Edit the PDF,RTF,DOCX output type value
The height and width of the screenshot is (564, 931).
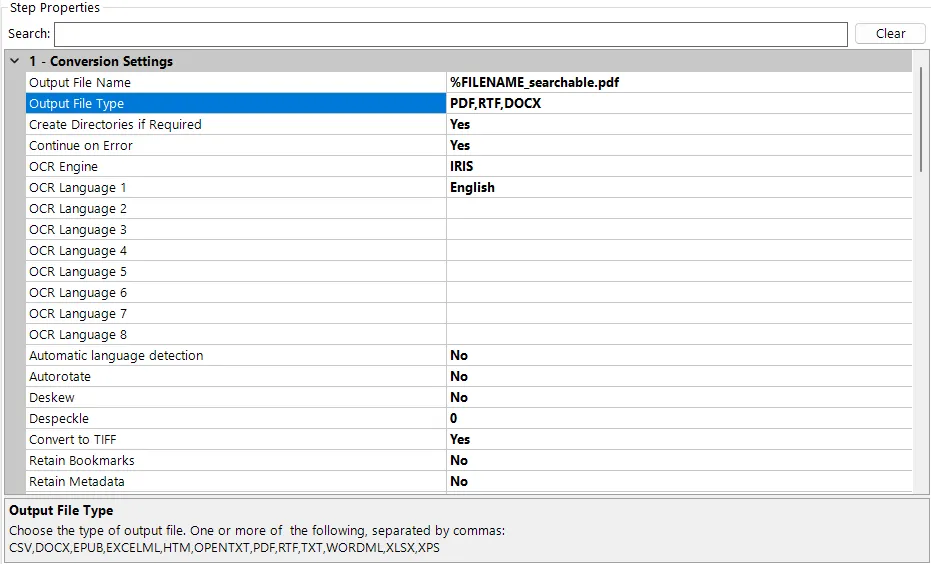pyautogui.click(x=679, y=104)
